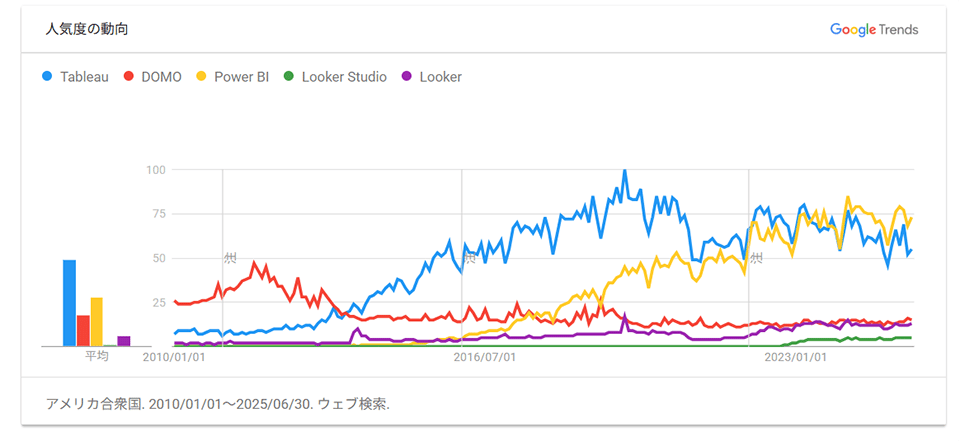
Task: Click the yellow Power BI legend dot
Action: 201,76
